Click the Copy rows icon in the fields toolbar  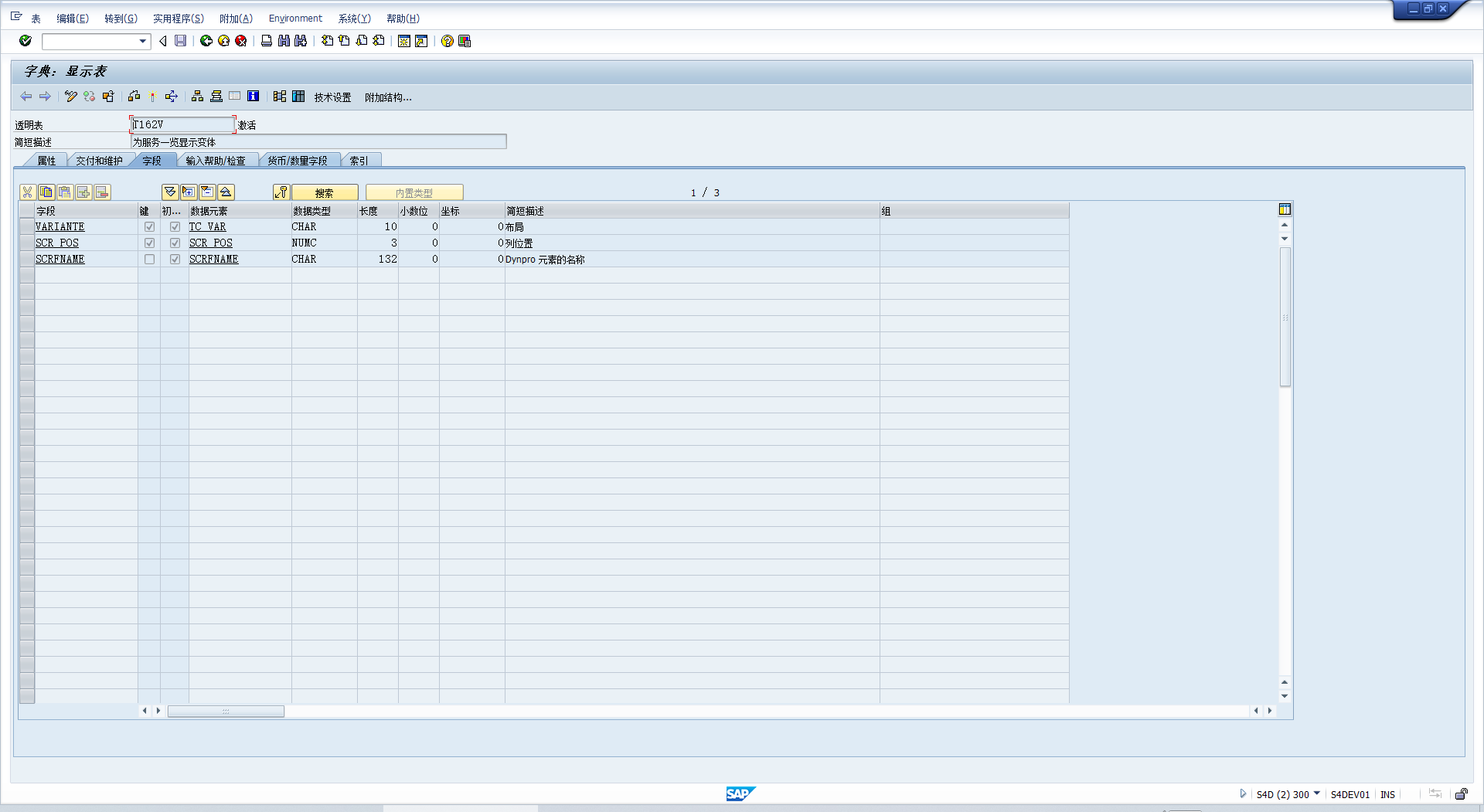[x=46, y=192]
